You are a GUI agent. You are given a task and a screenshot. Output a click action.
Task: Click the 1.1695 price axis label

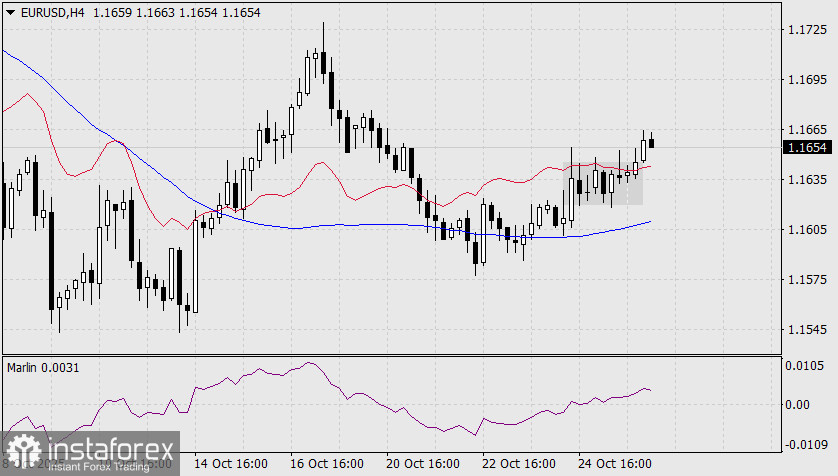tap(807, 80)
